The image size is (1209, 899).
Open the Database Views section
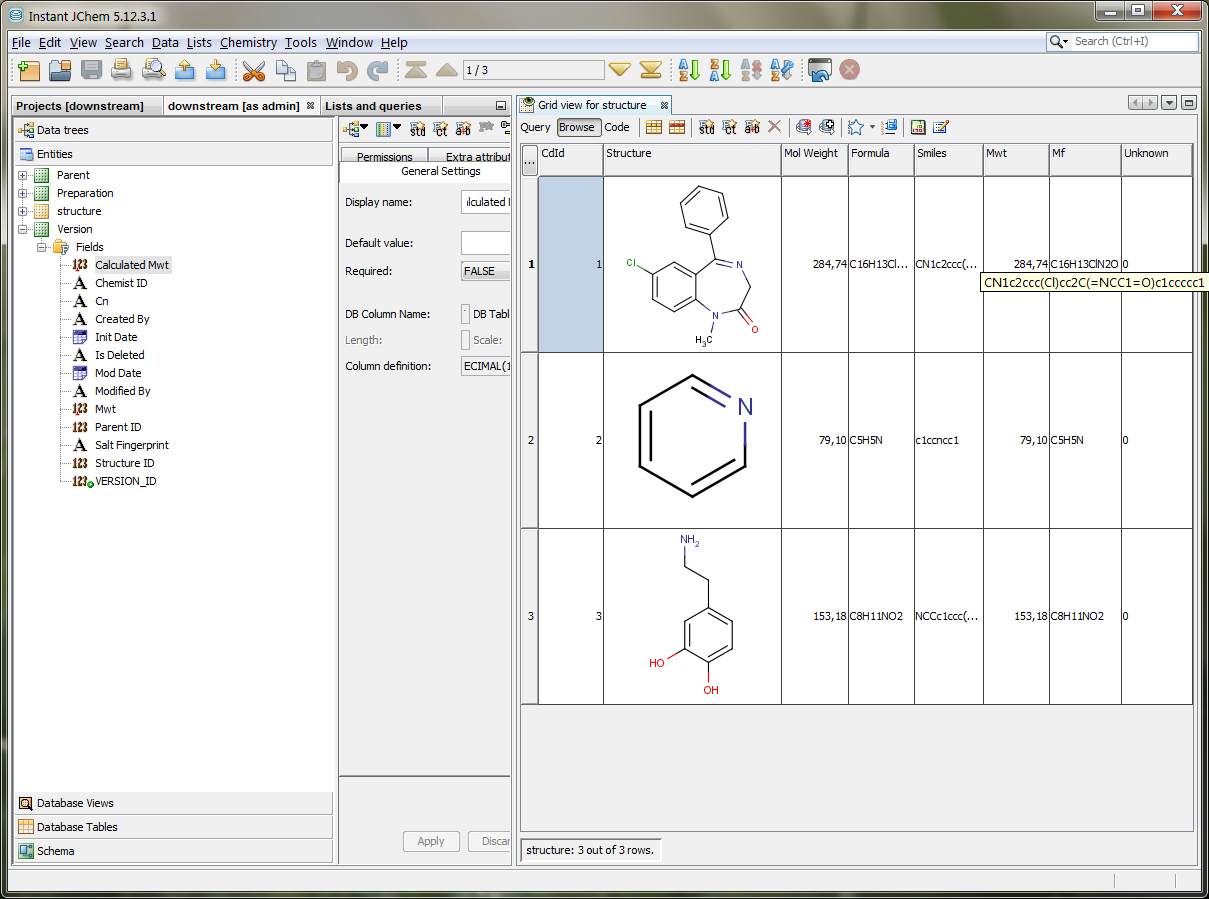[75, 803]
